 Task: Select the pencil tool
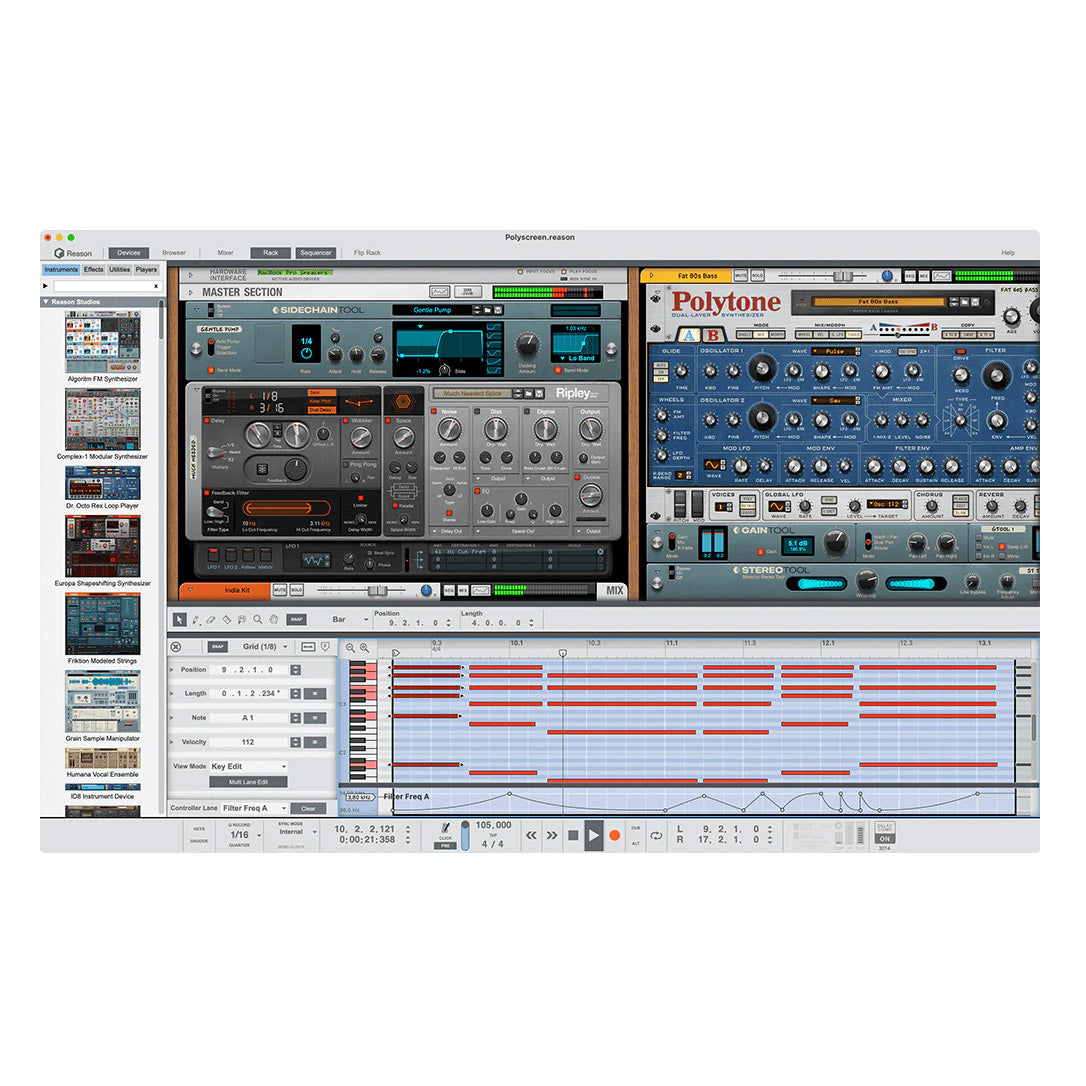coord(196,620)
